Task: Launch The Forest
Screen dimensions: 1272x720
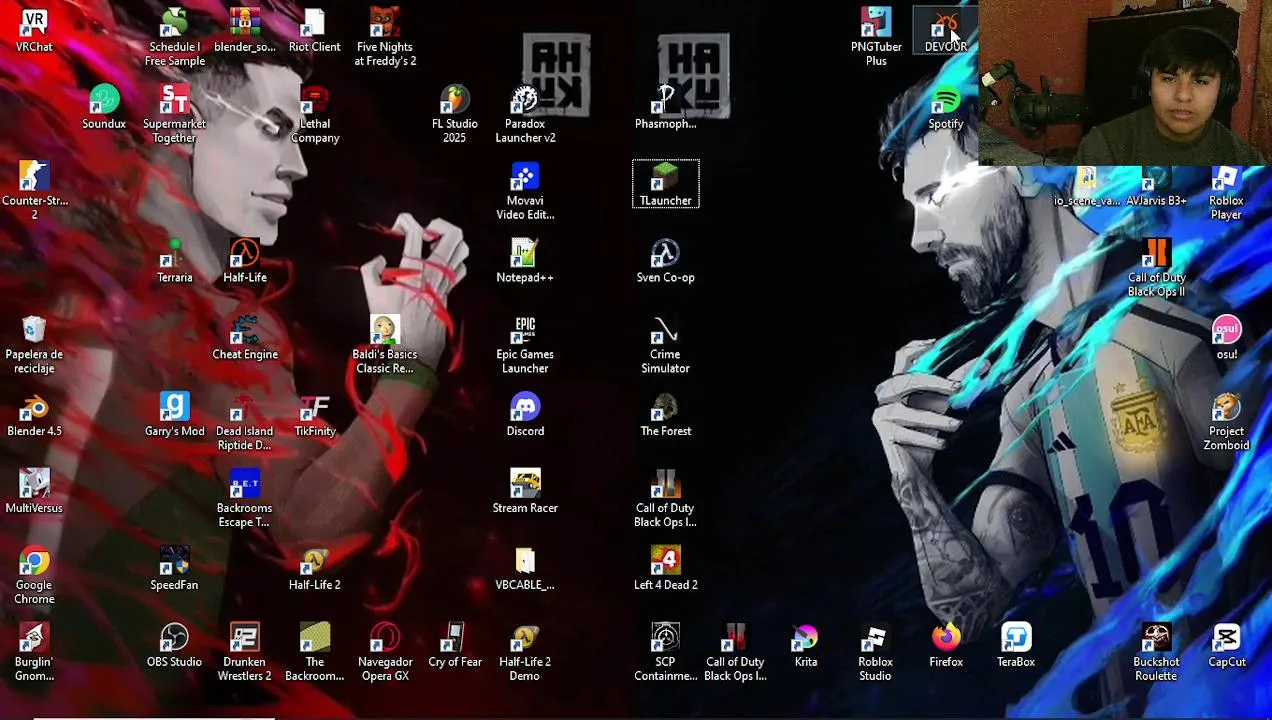Action: pyautogui.click(x=666, y=415)
